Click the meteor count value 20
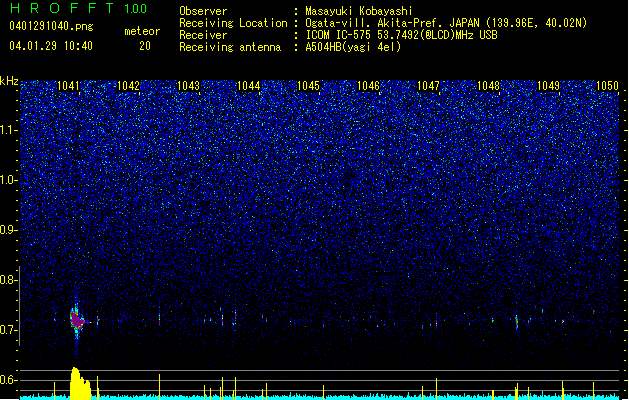The height and width of the screenshot is (400, 629). click(145, 46)
